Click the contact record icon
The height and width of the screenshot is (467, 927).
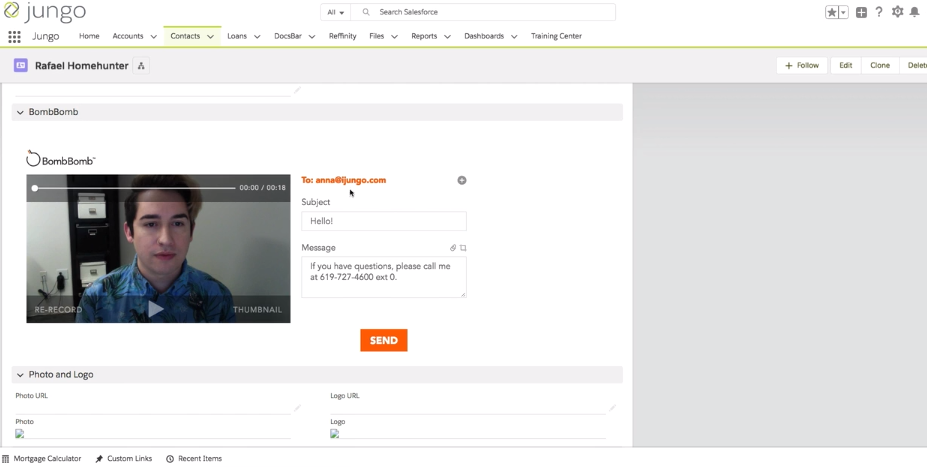21,66
